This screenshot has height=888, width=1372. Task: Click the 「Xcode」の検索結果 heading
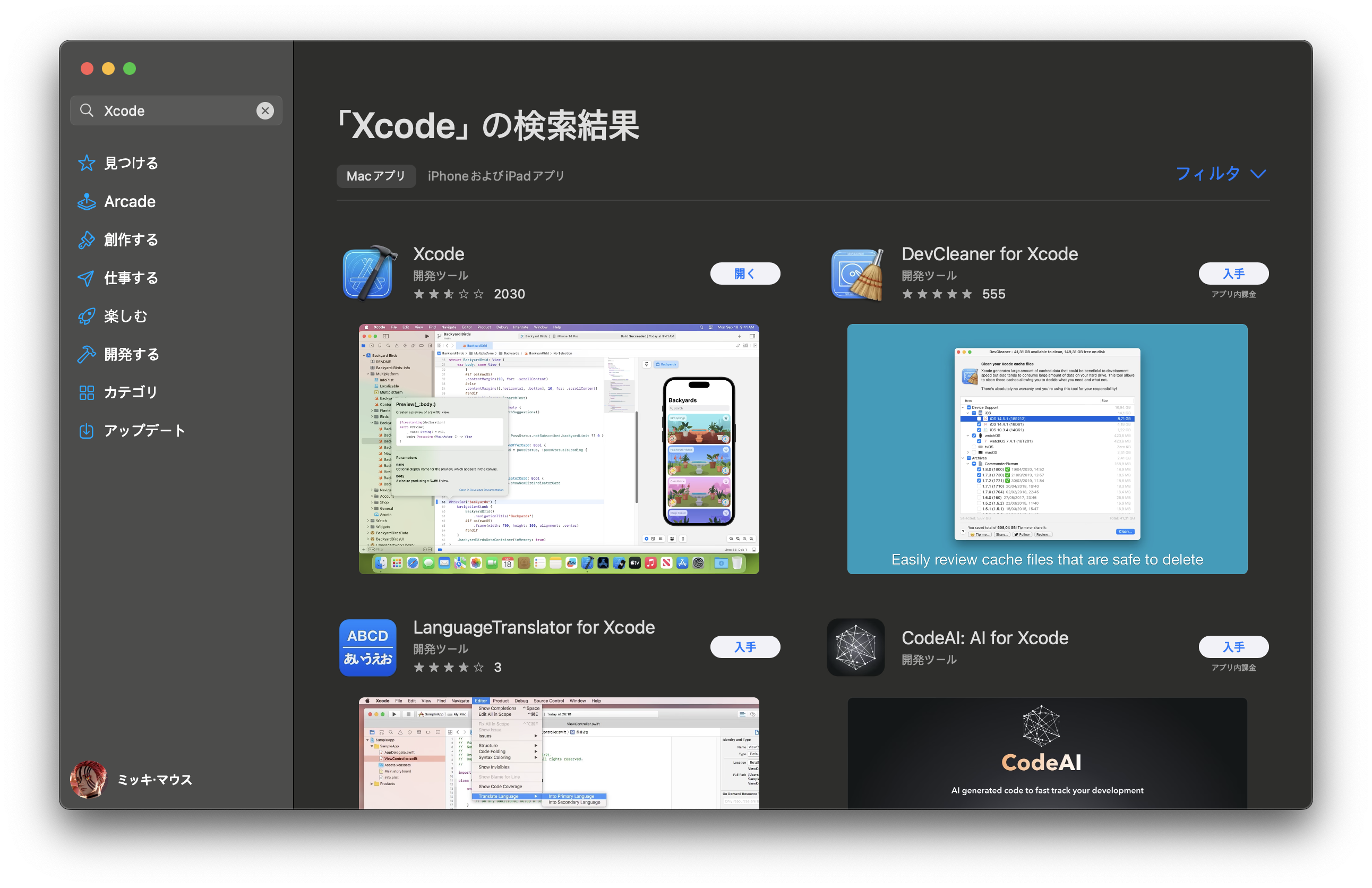click(x=488, y=125)
